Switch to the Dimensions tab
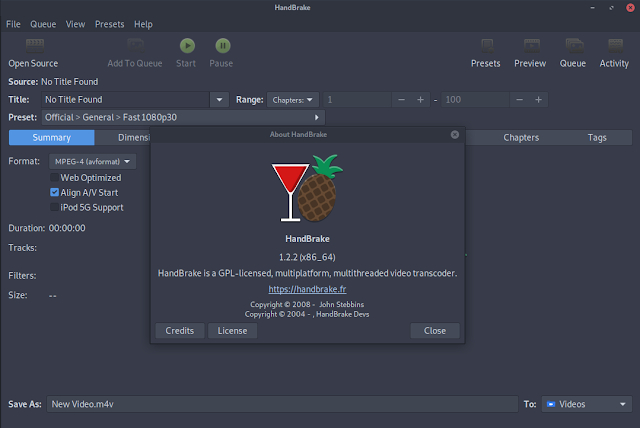640x428 pixels. [122, 137]
